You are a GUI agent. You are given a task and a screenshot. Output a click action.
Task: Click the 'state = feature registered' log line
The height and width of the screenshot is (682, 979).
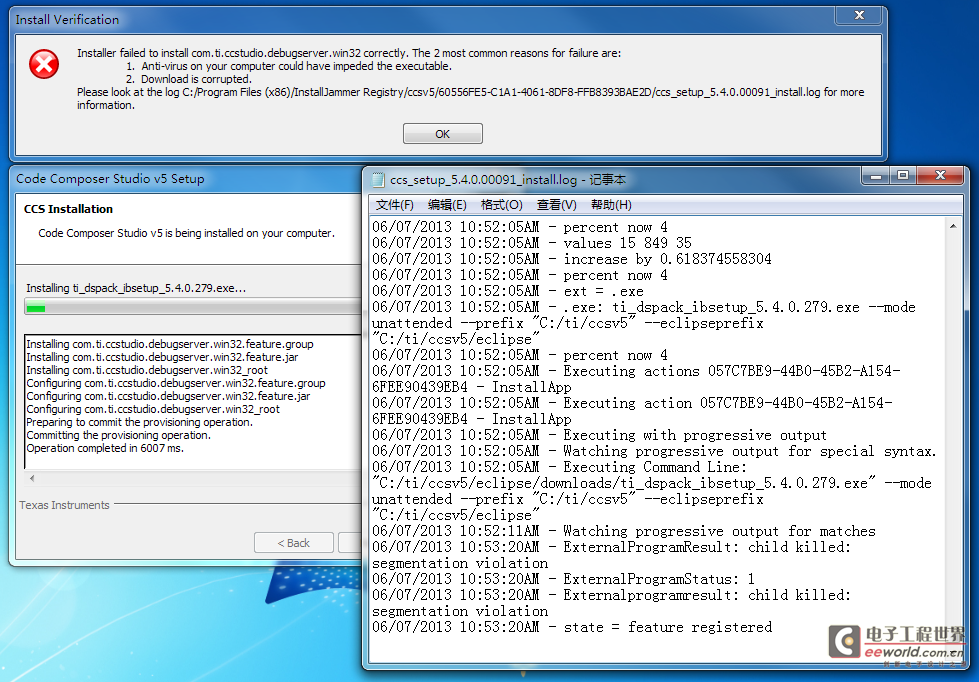[x=572, y=627]
